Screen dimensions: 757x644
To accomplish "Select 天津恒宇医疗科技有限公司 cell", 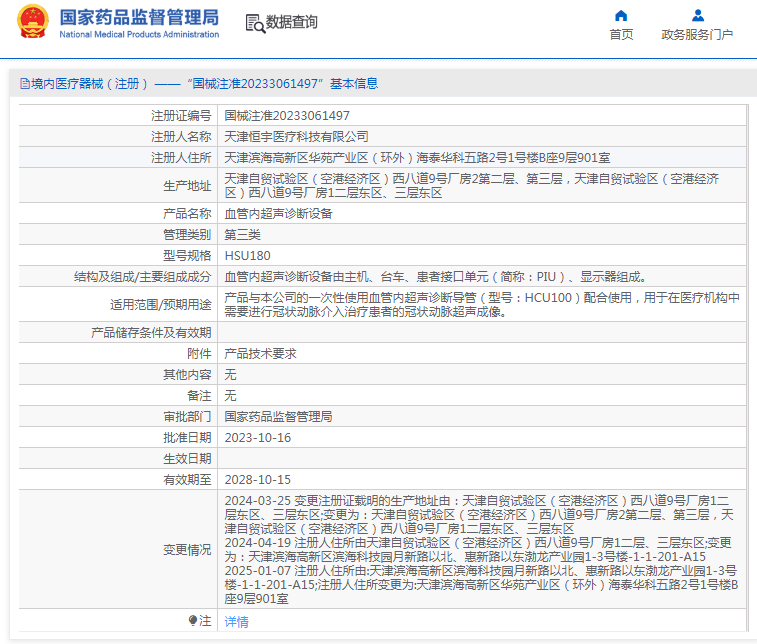I will (296, 137).
